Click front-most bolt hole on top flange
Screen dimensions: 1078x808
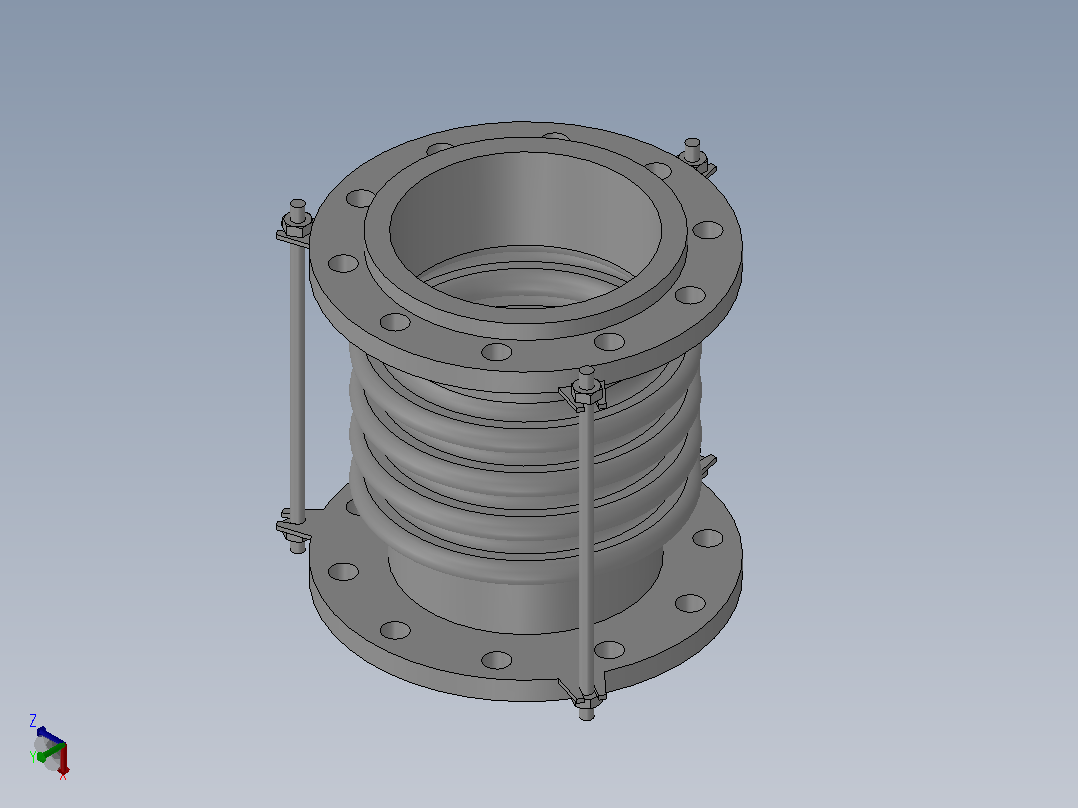tap(496, 352)
